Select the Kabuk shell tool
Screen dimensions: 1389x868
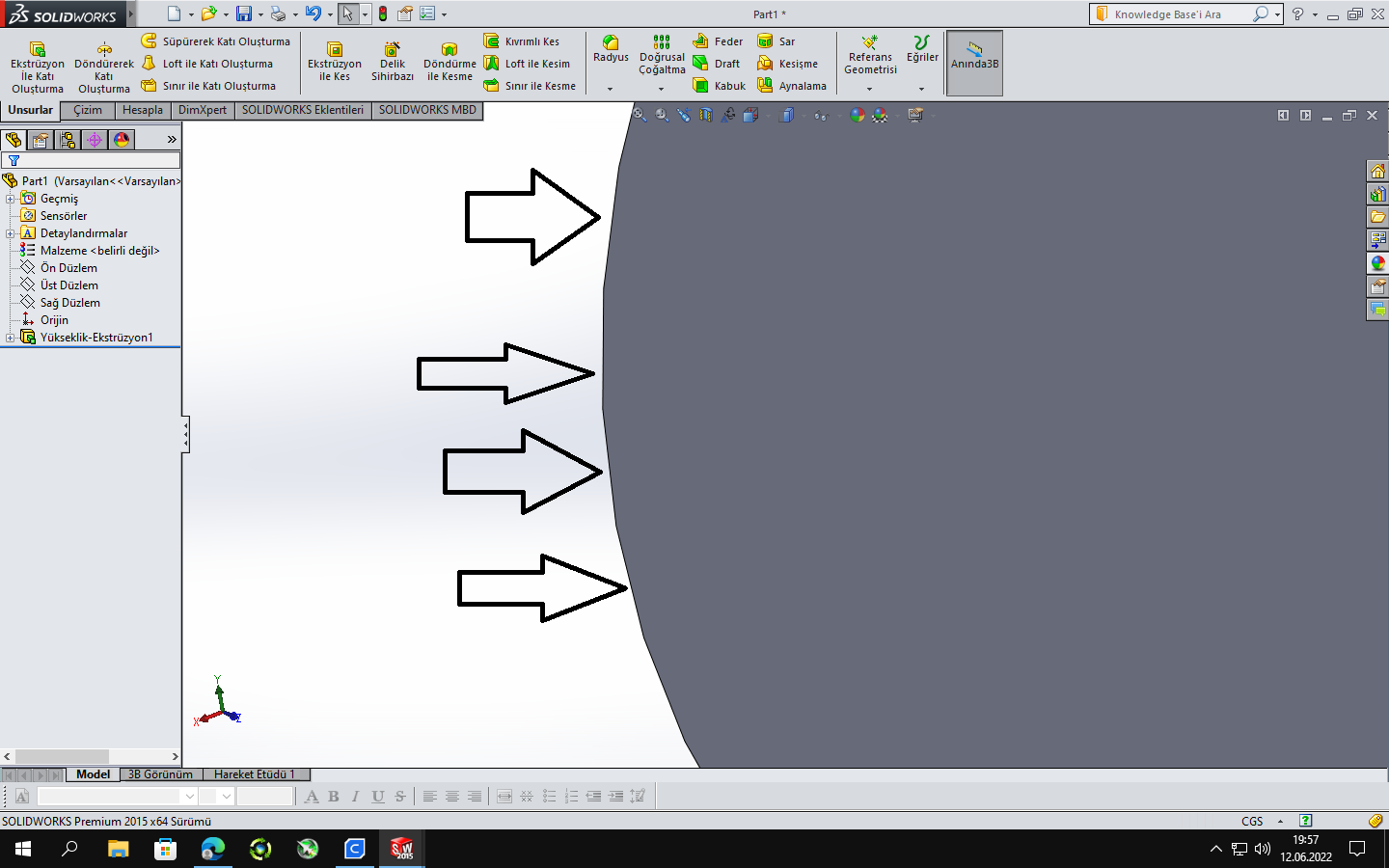coord(720,86)
